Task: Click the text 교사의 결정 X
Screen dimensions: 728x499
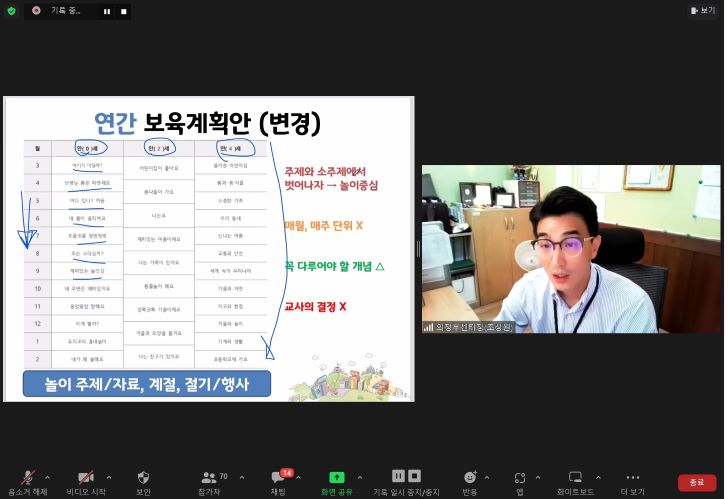Action: 315,307
